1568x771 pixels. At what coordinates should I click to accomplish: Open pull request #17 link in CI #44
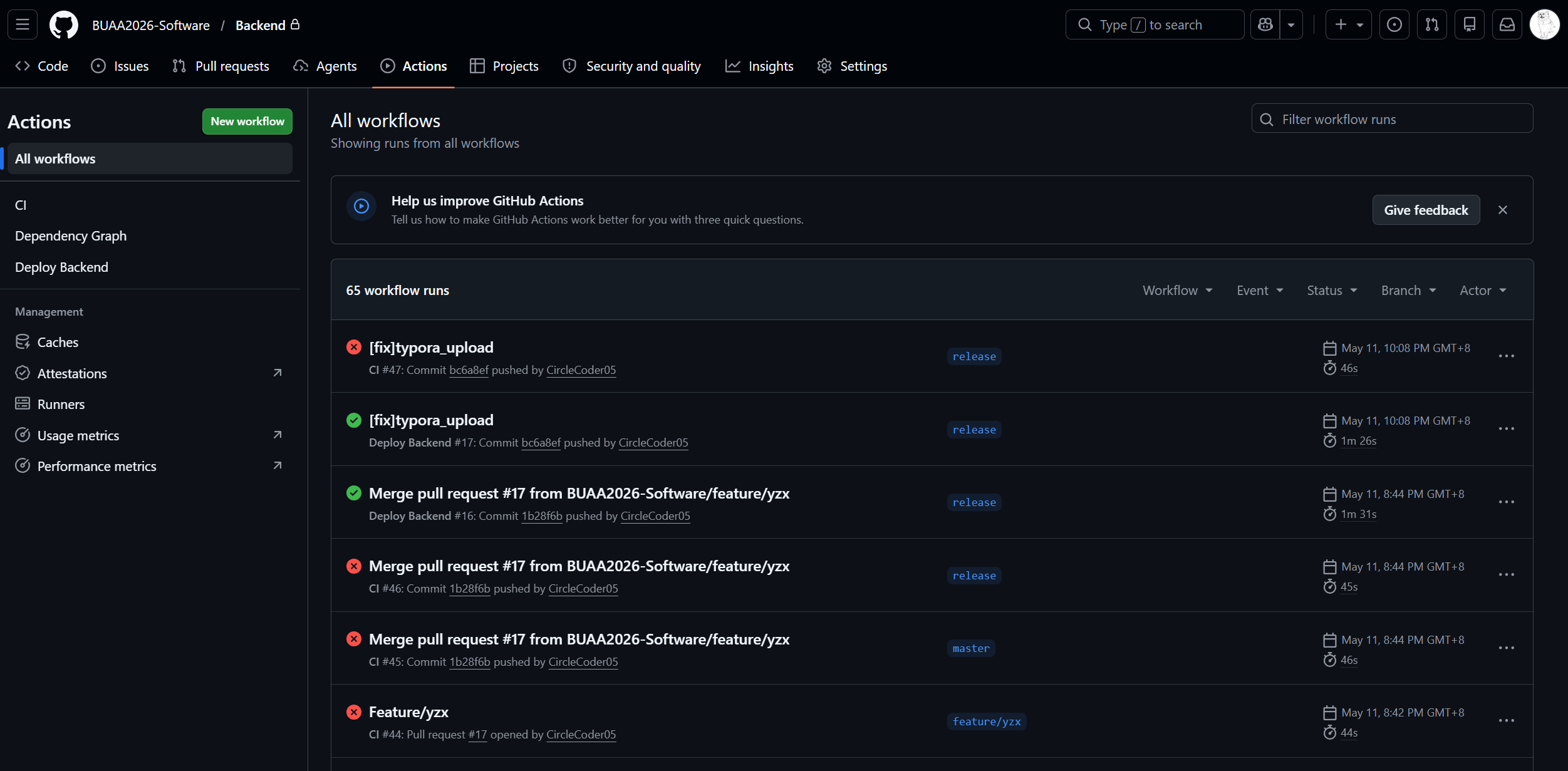(x=477, y=735)
